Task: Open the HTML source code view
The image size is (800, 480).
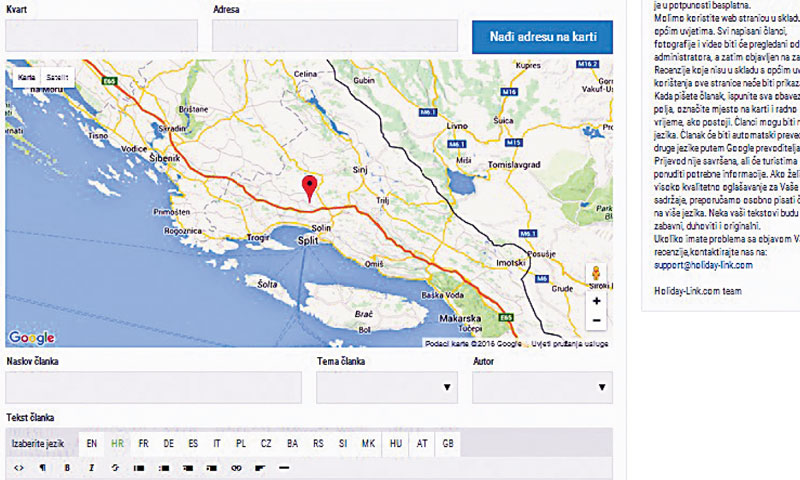Action: pyautogui.click(x=19, y=467)
